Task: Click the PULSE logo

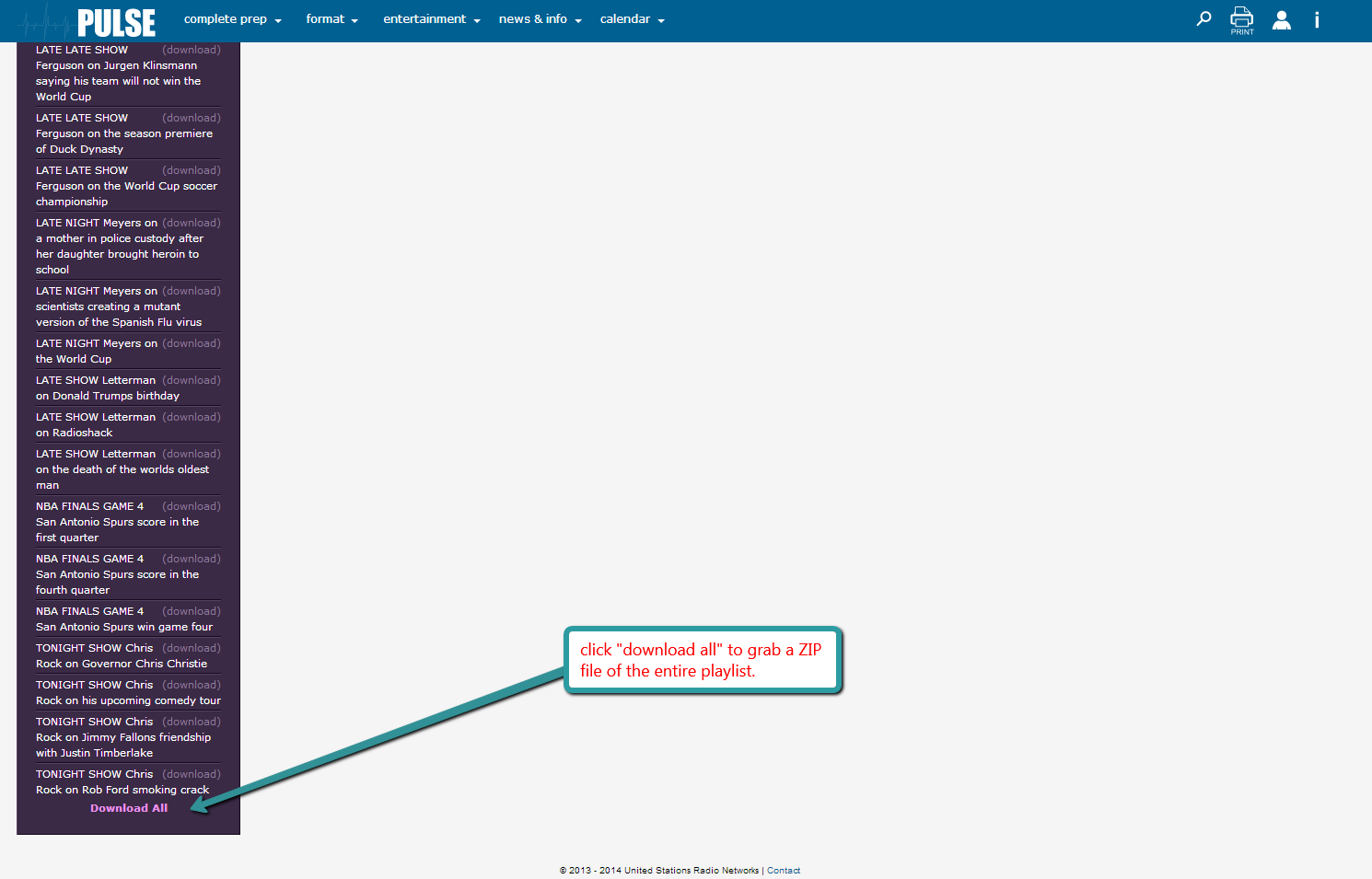Action: (88, 20)
